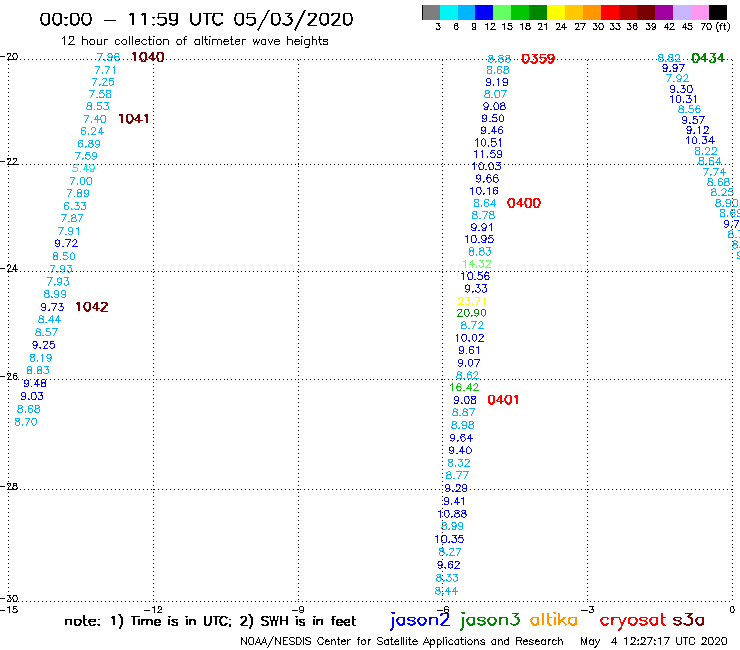Select the 9.62 wave height value

coord(448,566)
